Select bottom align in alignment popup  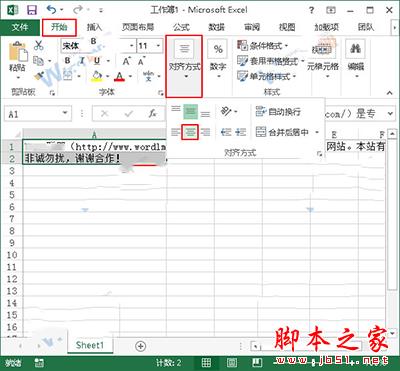pos(205,115)
